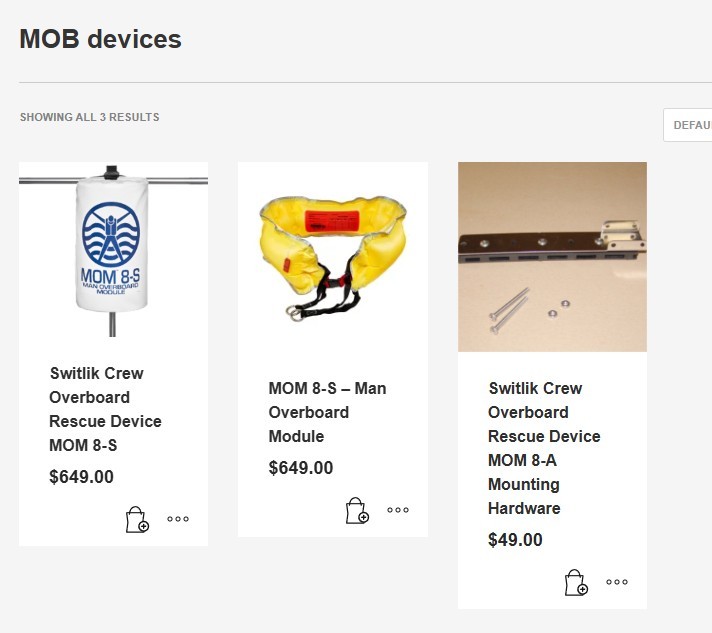The image size is (712, 633).
Task: Open the Switlik Crew Overboard Rescue Device MOM 8-S title
Action: click(105, 409)
